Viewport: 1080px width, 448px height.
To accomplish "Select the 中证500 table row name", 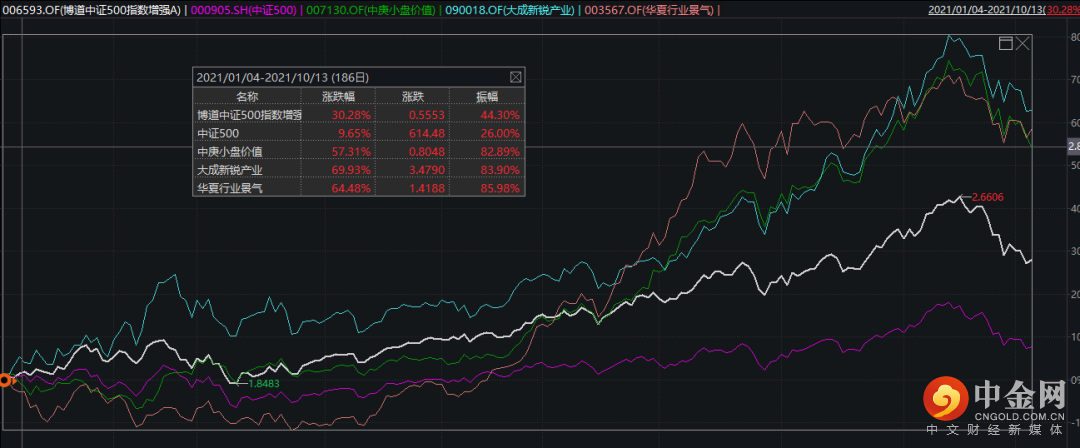I will [x=217, y=133].
